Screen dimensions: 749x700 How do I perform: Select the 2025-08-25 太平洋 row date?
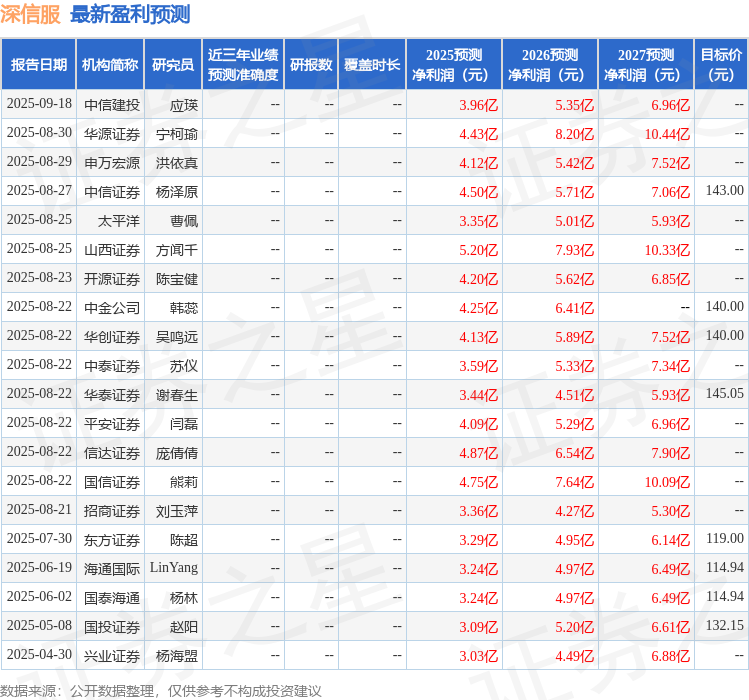click(39, 220)
